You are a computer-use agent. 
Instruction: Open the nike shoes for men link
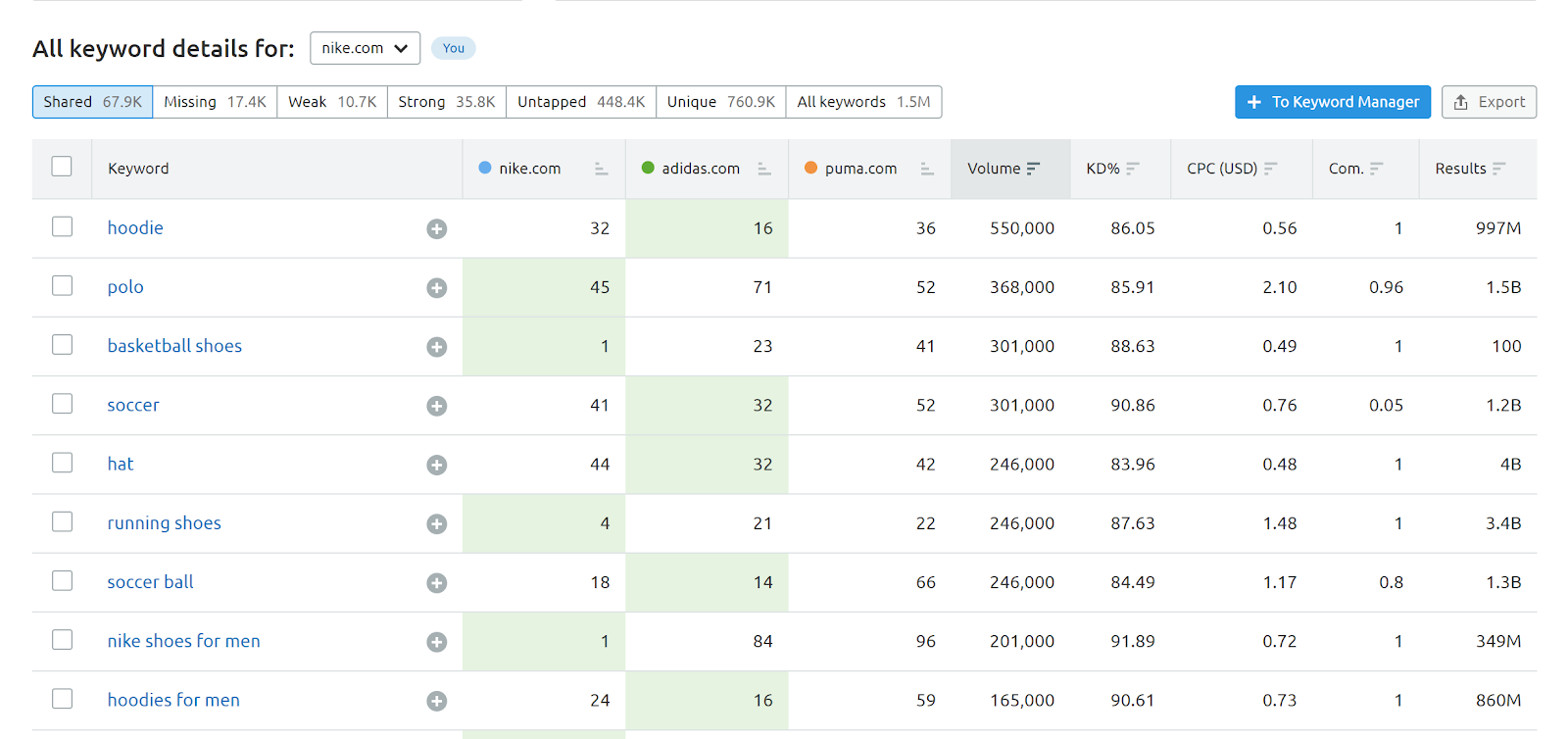point(184,641)
